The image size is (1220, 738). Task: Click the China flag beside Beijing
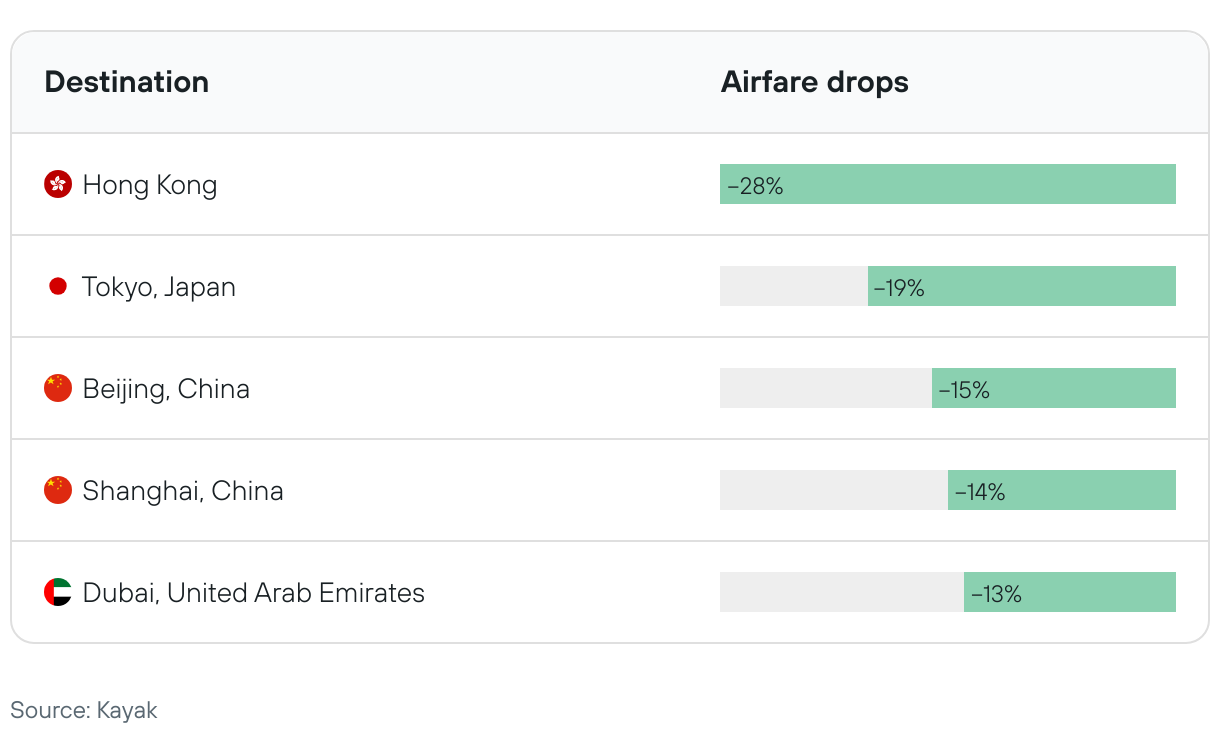pyautogui.click(x=58, y=389)
